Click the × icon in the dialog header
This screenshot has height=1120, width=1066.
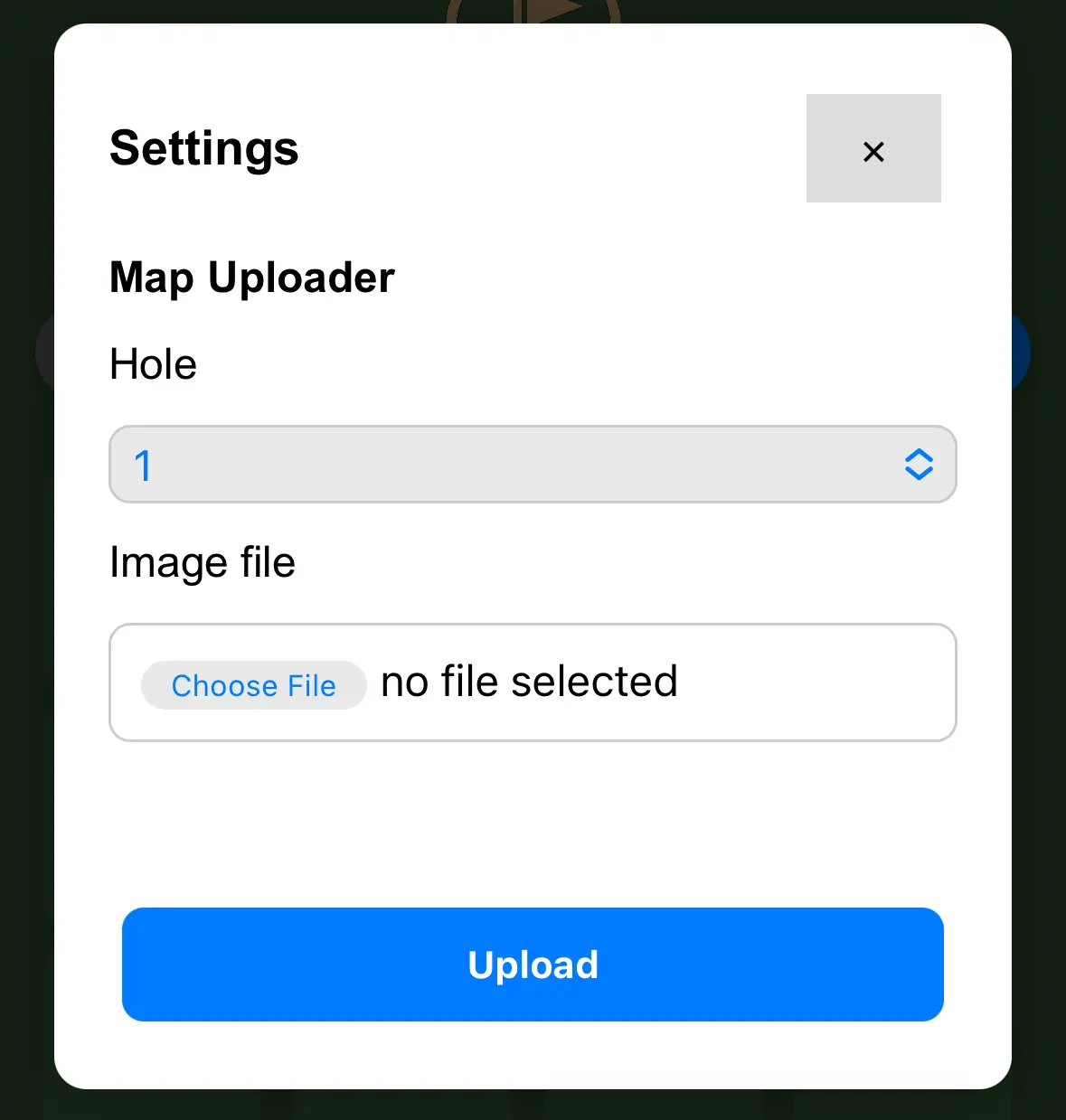[x=873, y=150]
